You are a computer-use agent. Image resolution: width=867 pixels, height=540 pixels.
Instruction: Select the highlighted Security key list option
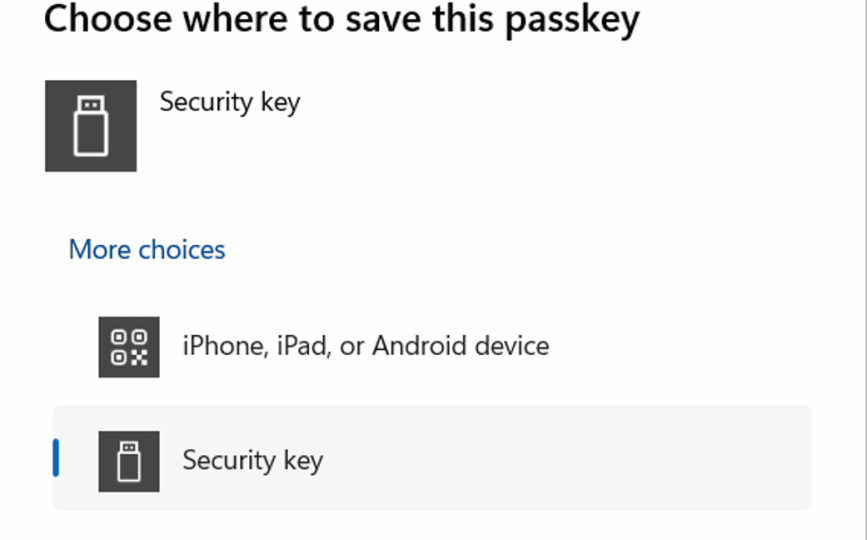pos(432,459)
